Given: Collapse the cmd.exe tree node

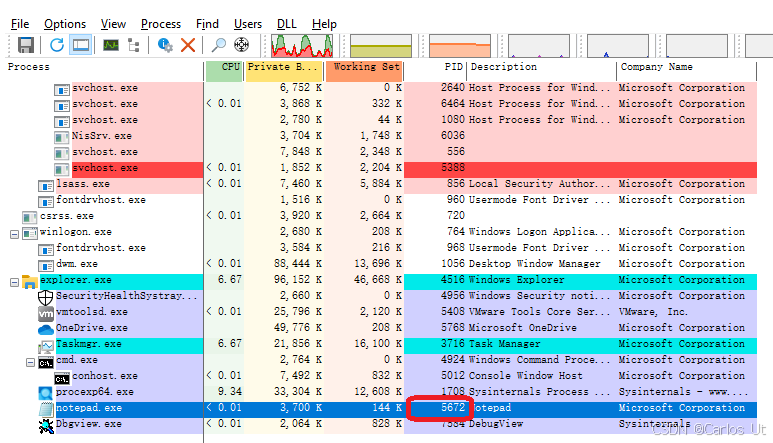Looking at the screenshot, I should tap(30, 363).
